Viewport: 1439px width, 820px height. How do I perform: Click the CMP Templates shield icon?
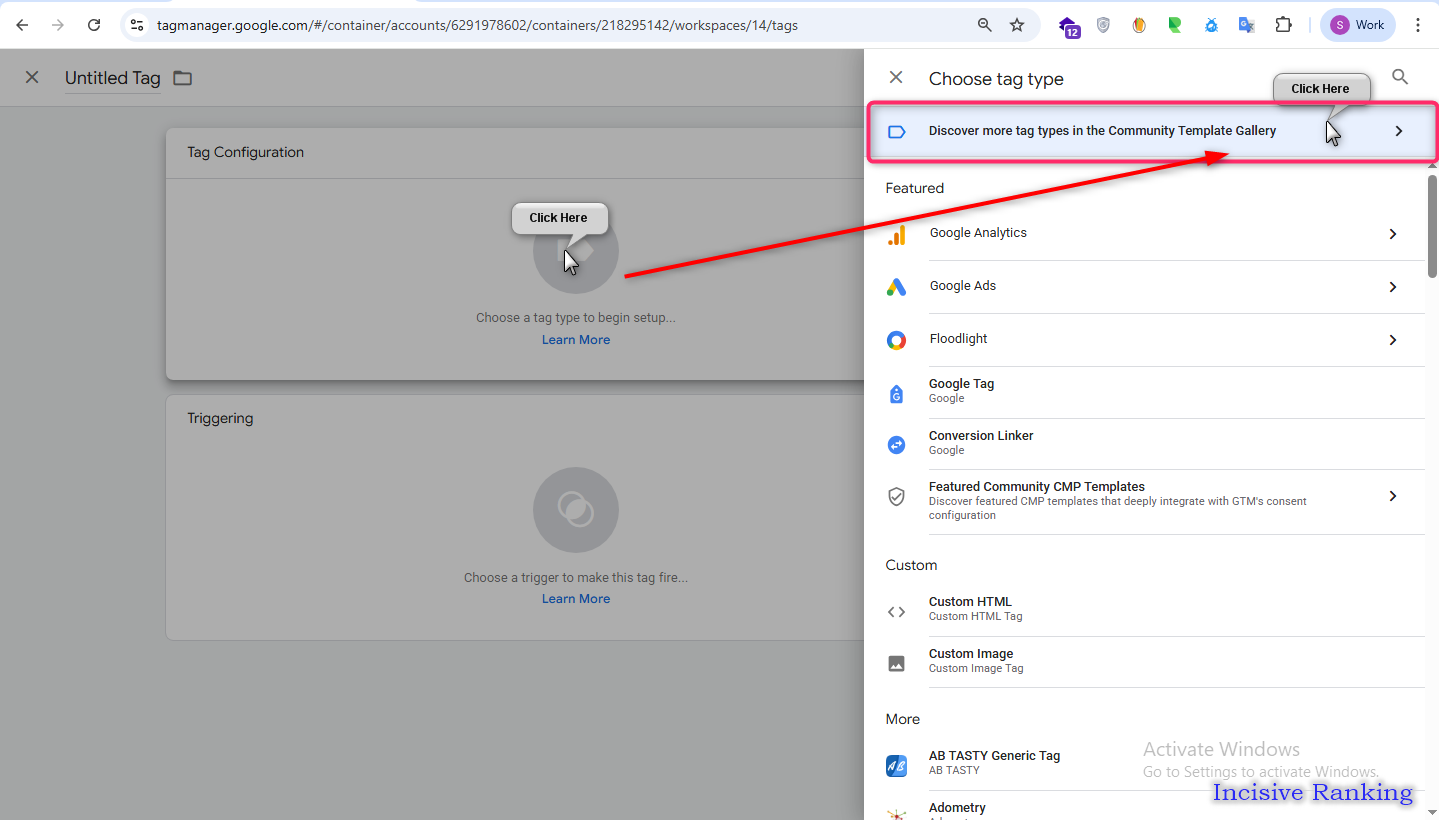pos(896,496)
